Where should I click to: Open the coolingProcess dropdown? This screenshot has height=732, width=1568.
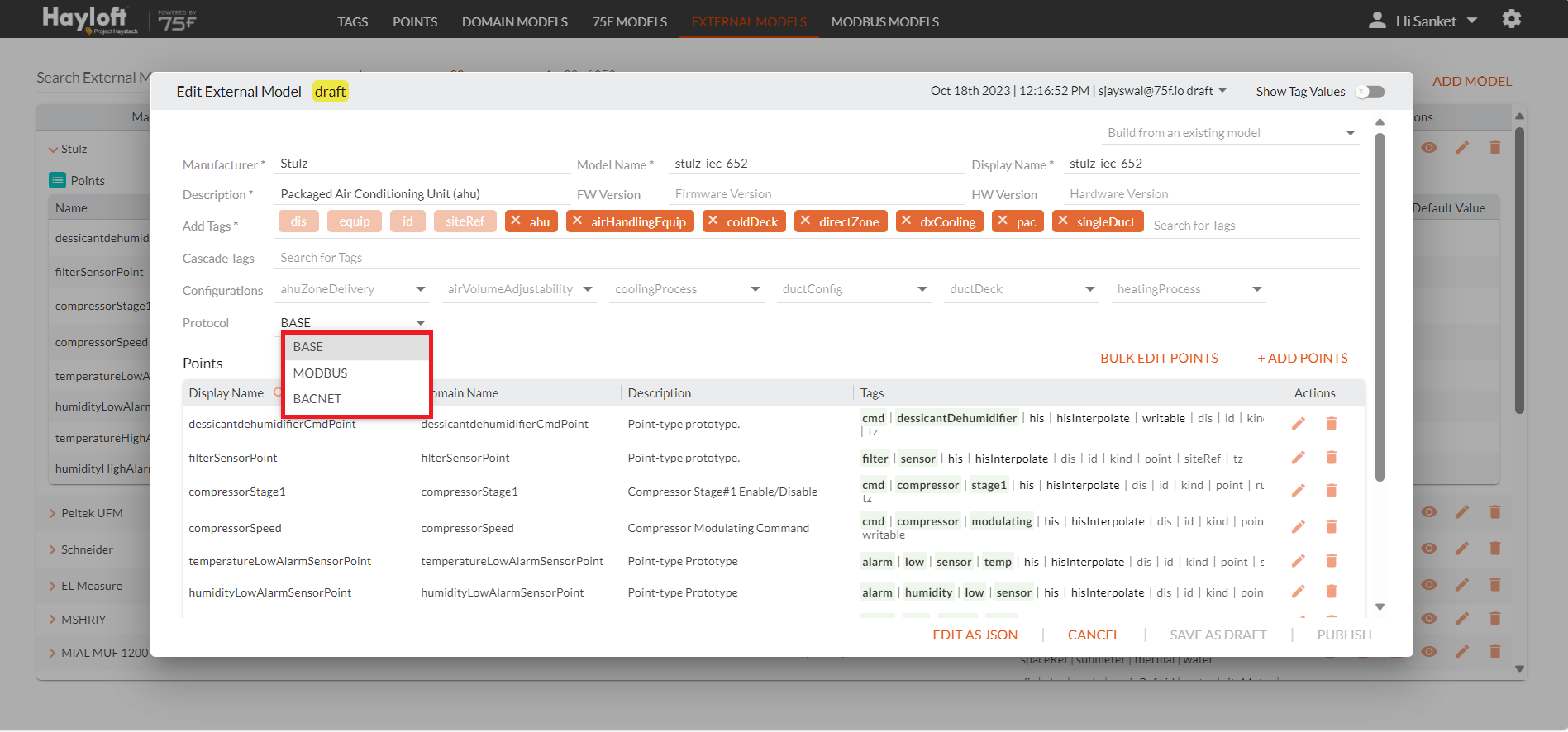click(x=686, y=289)
